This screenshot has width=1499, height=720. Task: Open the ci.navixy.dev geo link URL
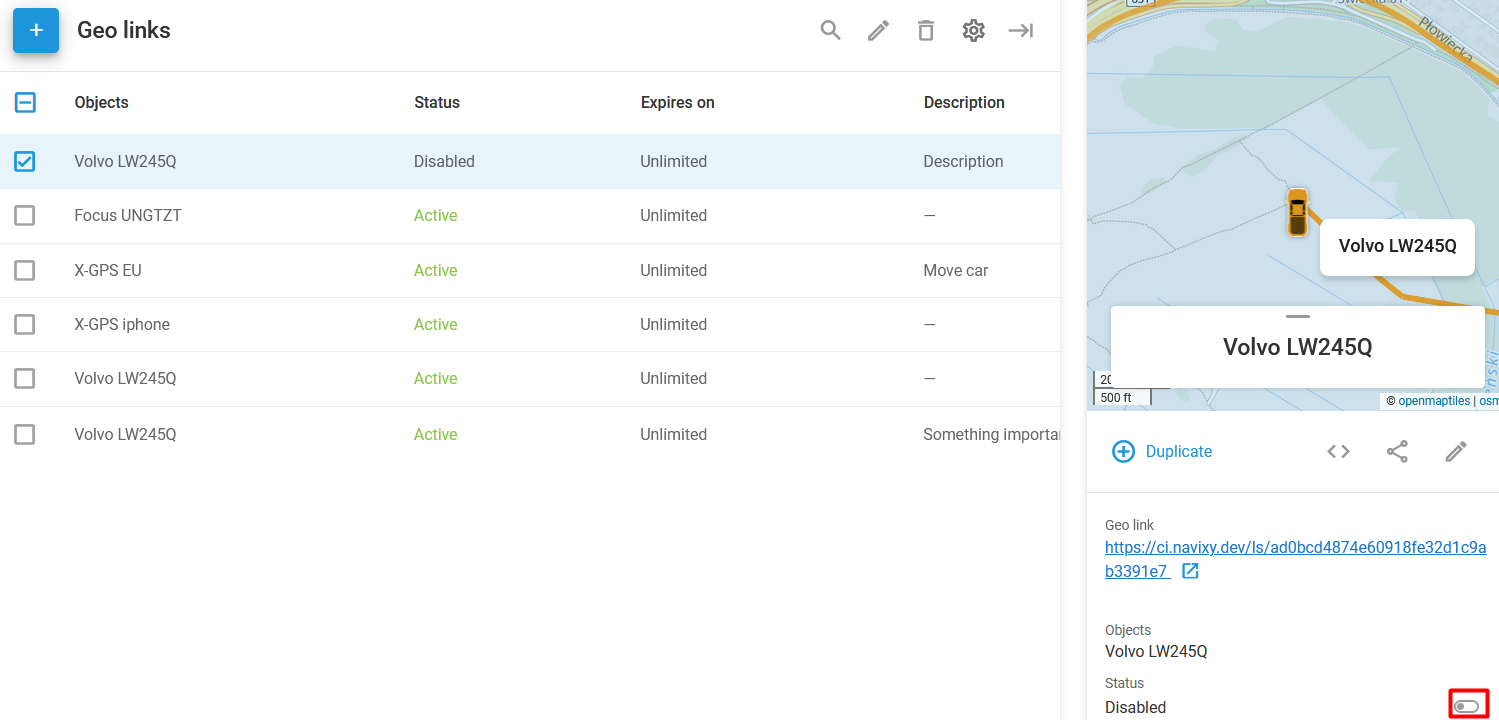tap(1294, 548)
